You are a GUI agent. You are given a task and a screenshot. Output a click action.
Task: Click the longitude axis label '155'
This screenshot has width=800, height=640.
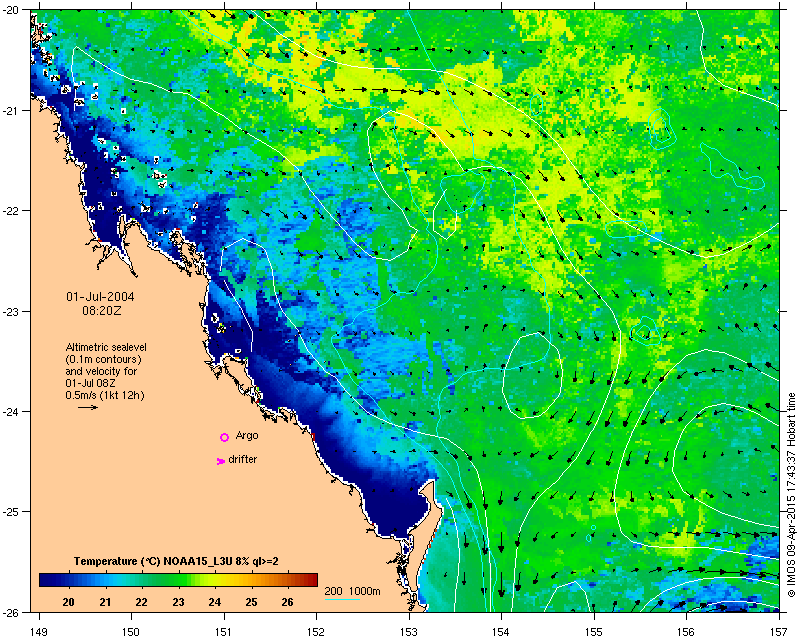click(x=594, y=632)
